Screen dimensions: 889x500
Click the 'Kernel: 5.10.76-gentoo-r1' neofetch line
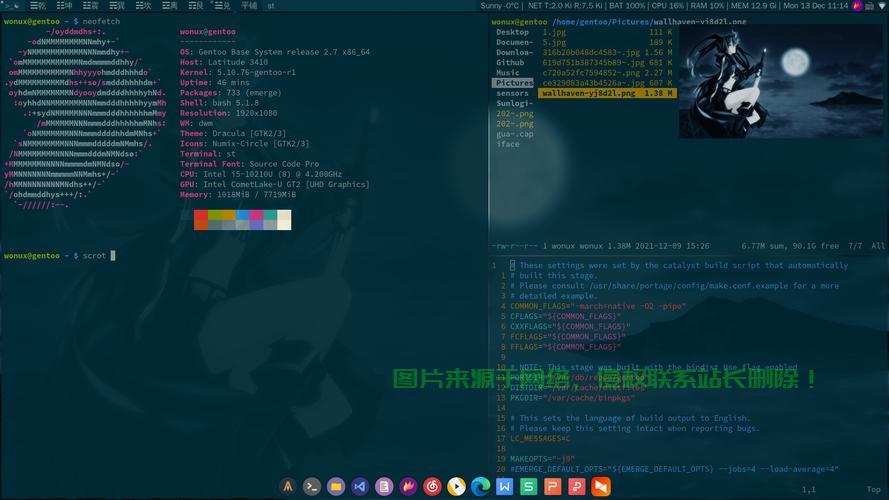(x=238, y=73)
